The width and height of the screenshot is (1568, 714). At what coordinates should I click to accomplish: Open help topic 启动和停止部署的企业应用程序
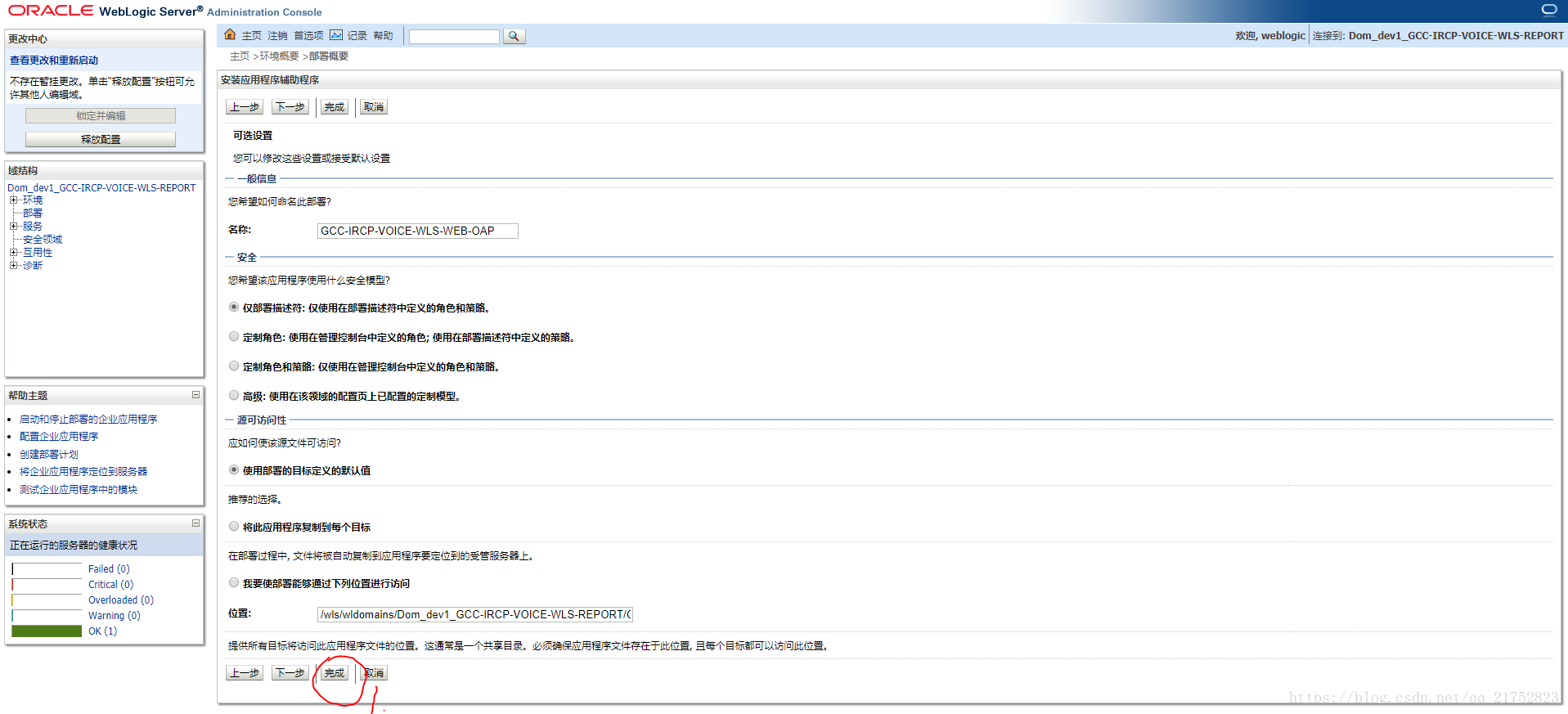coord(88,419)
